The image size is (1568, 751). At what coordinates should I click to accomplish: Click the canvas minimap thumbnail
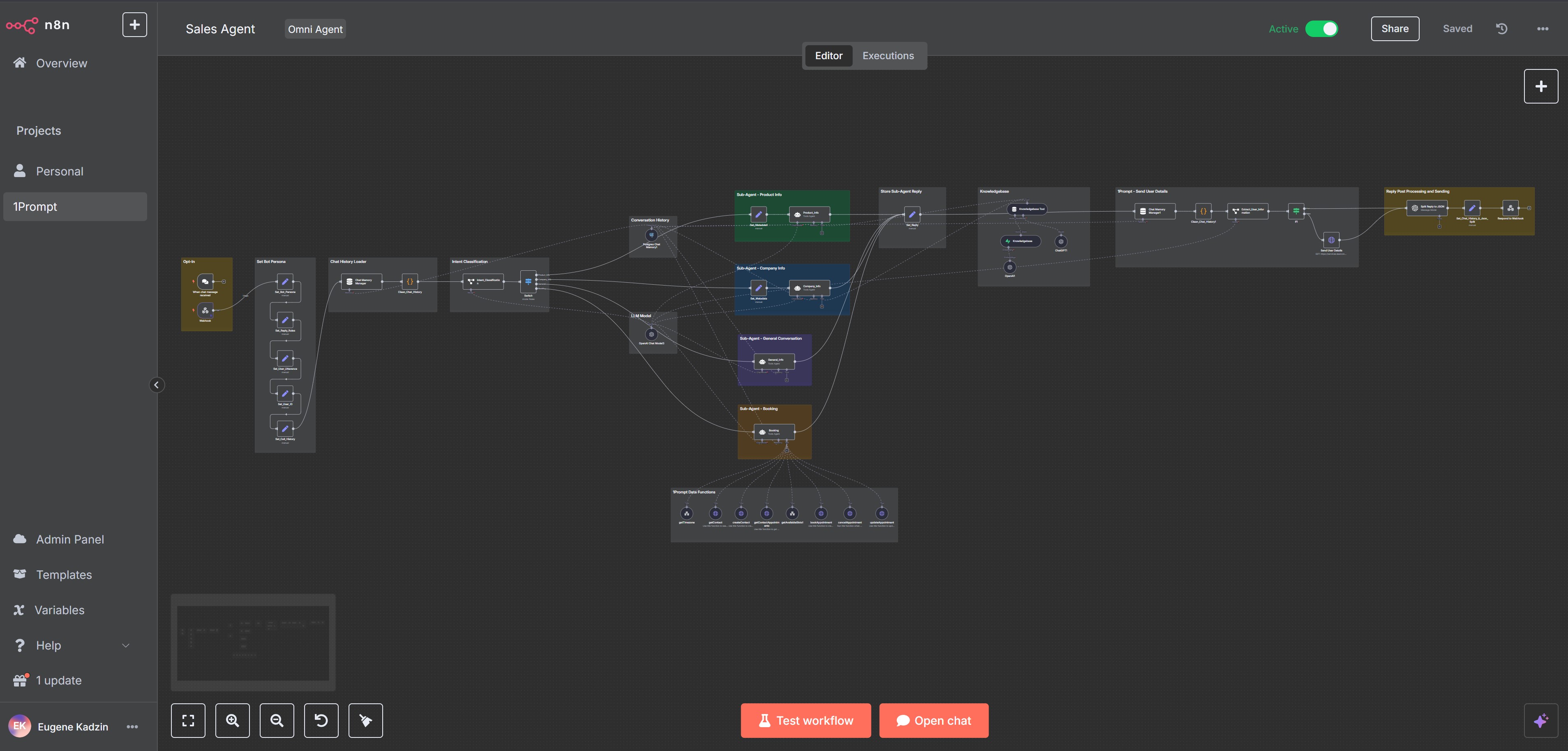click(253, 643)
